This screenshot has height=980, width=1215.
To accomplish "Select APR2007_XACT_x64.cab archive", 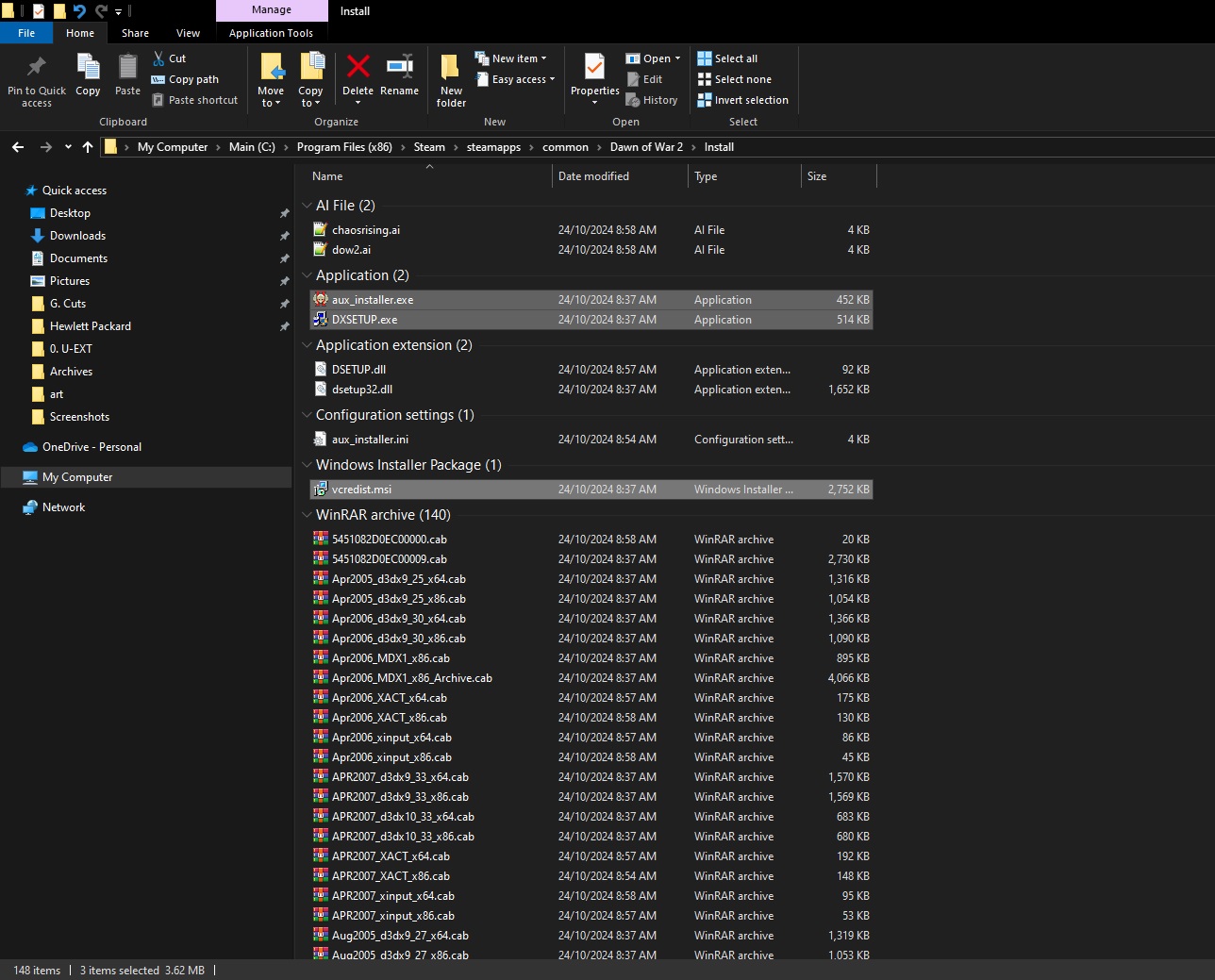I will [591, 856].
